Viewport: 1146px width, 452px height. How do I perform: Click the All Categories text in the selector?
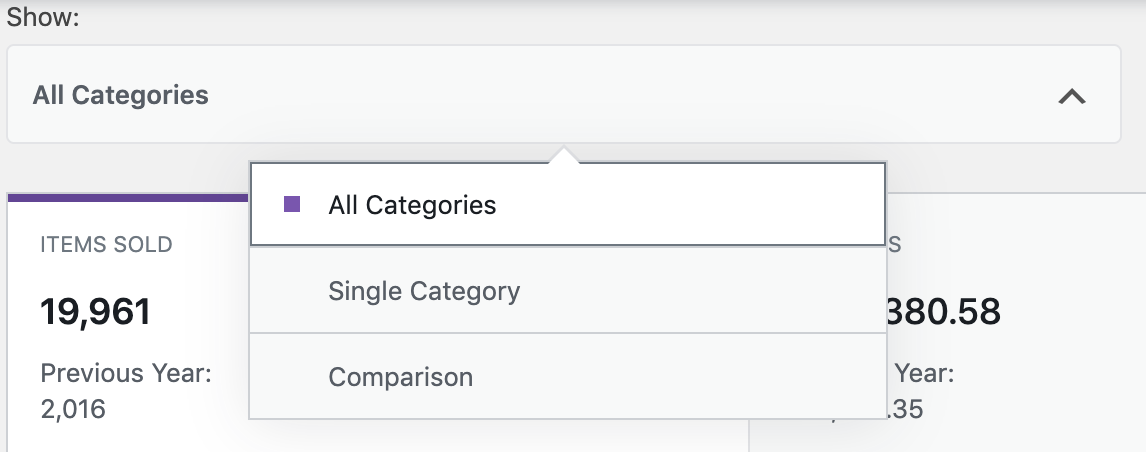pos(121,96)
